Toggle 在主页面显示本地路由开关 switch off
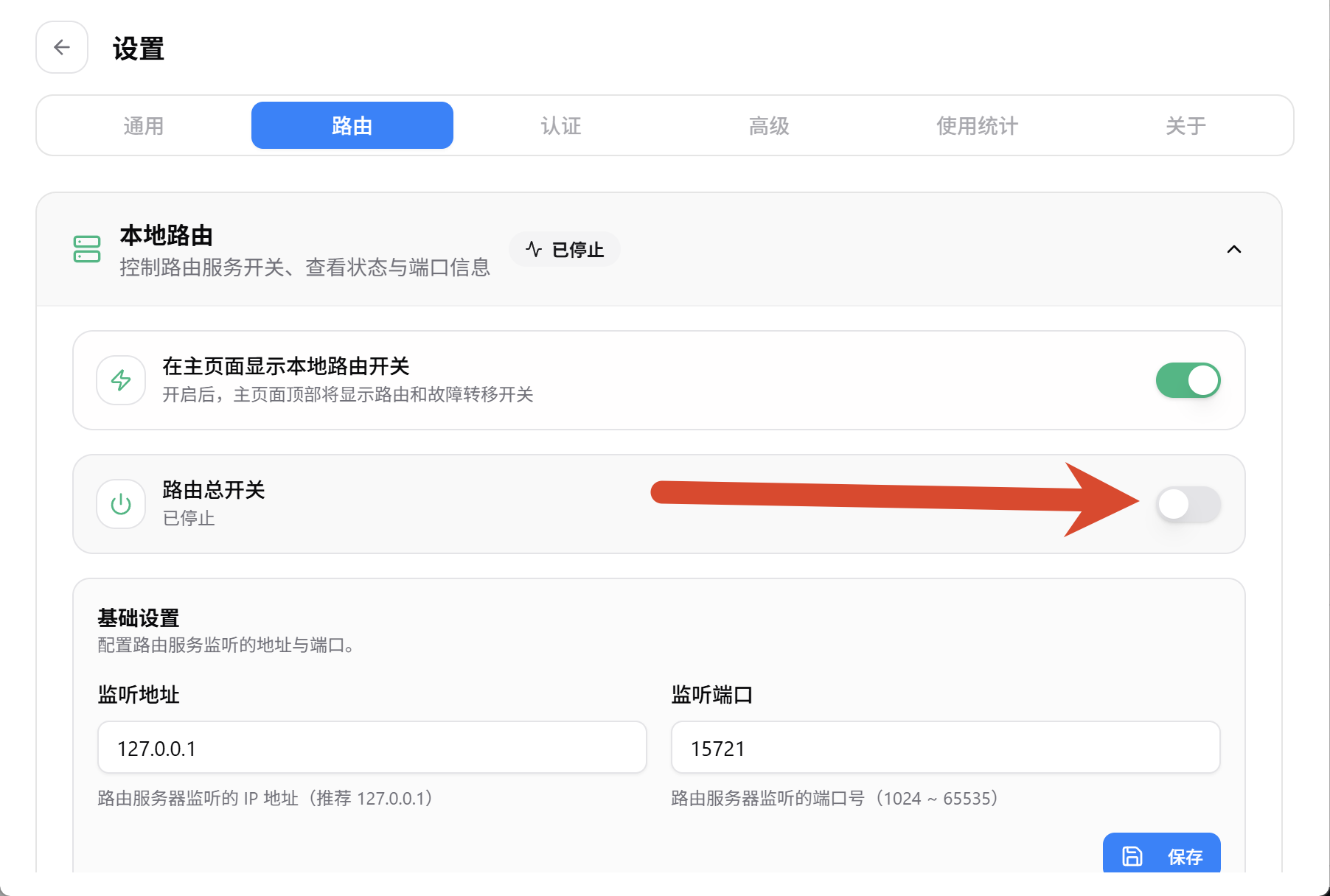Screen dimensions: 1330x896 coord(1188,380)
